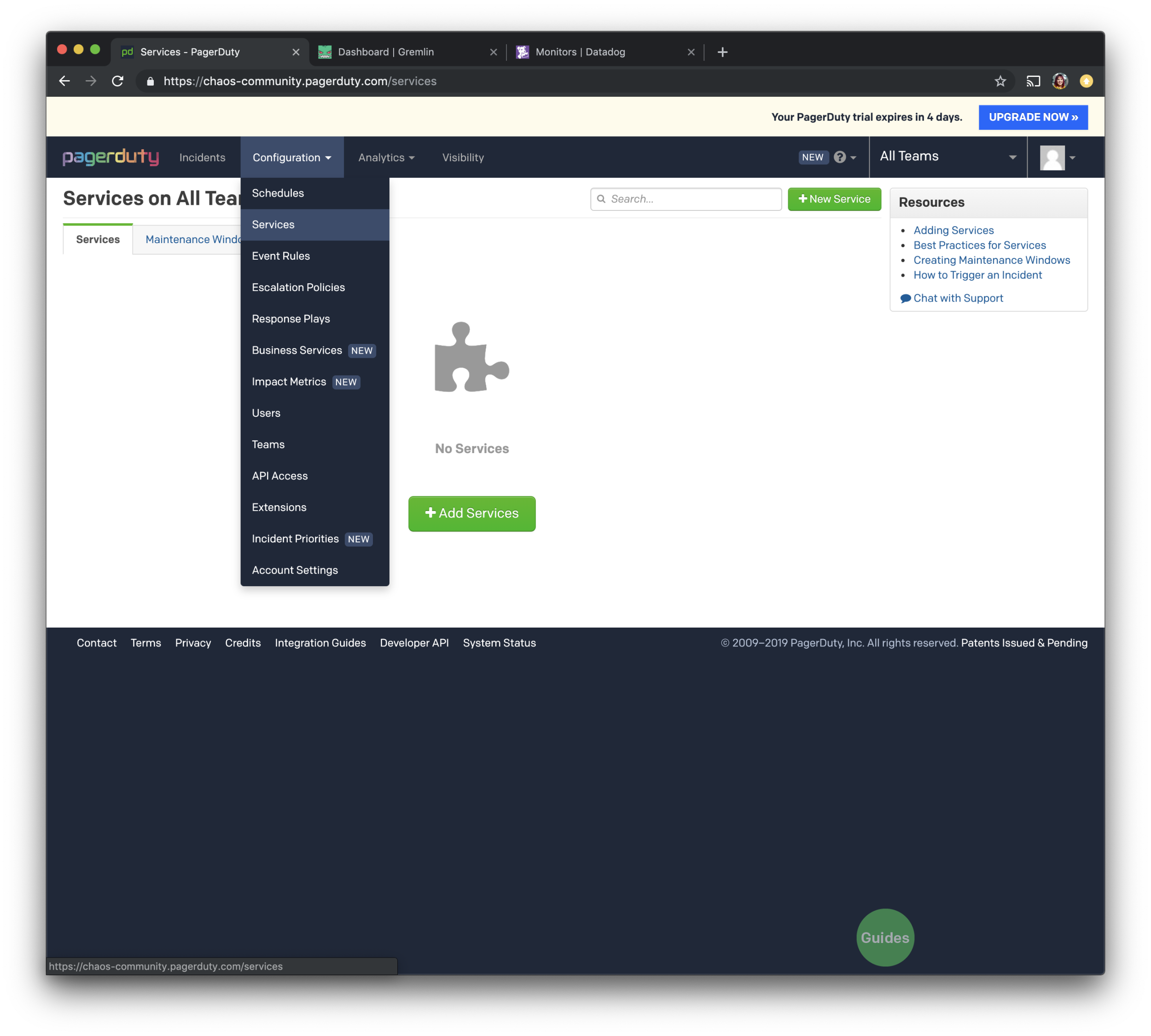
Task: Go to Users in Configuration menu
Action: [315, 413]
